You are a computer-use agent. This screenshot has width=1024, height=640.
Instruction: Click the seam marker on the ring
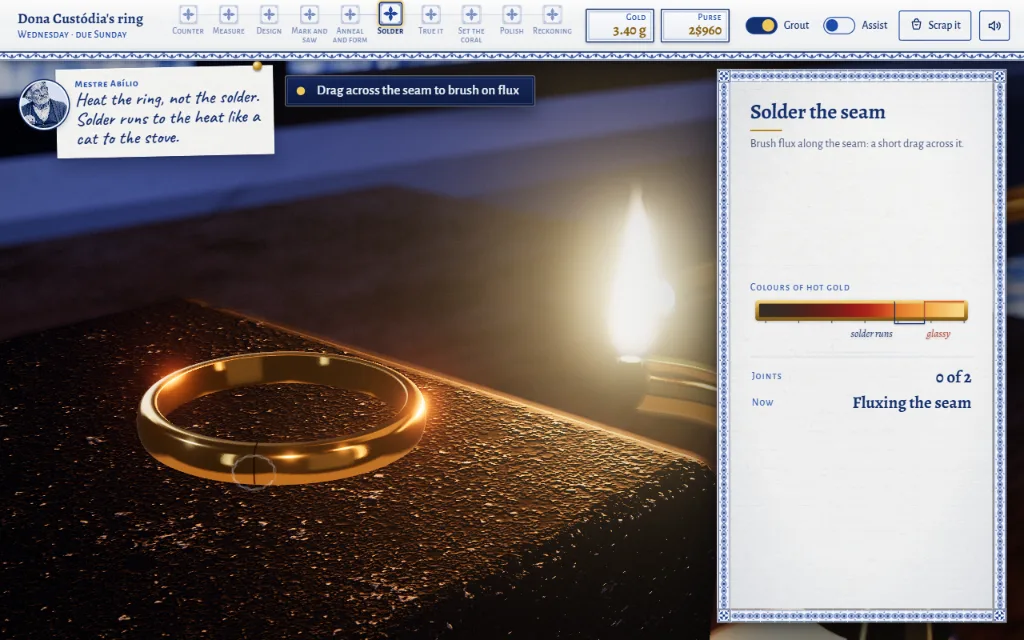tap(253, 472)
